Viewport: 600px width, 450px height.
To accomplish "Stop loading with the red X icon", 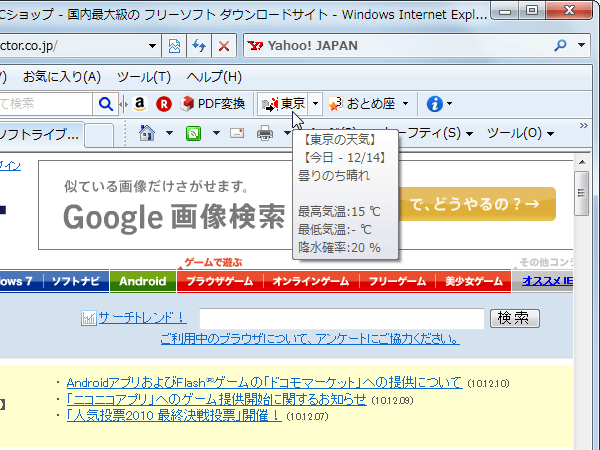I will point(224,46).
